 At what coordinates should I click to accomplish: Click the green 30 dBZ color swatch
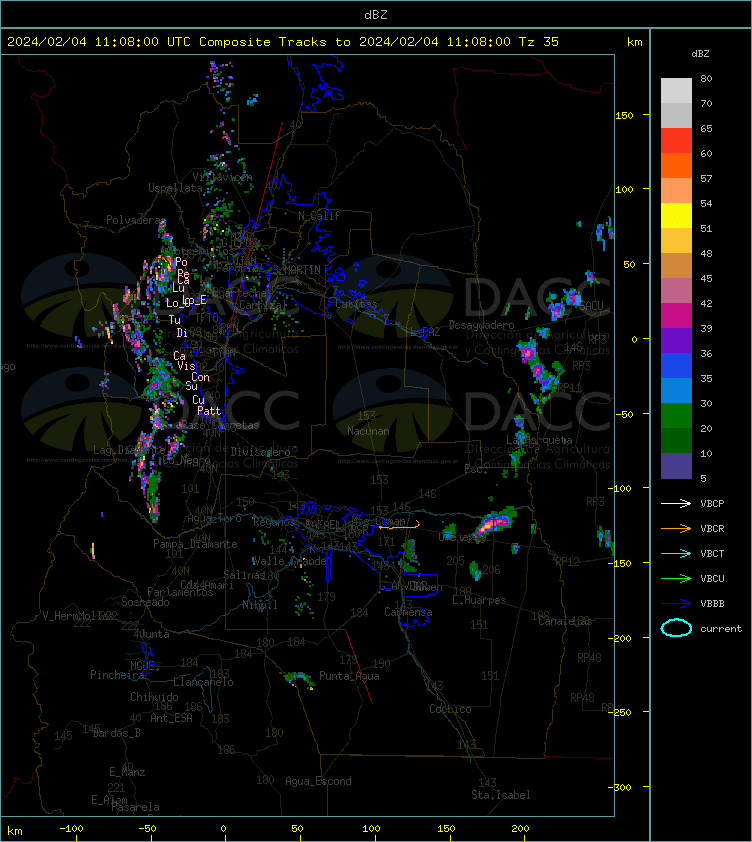(x=676, y=415)
